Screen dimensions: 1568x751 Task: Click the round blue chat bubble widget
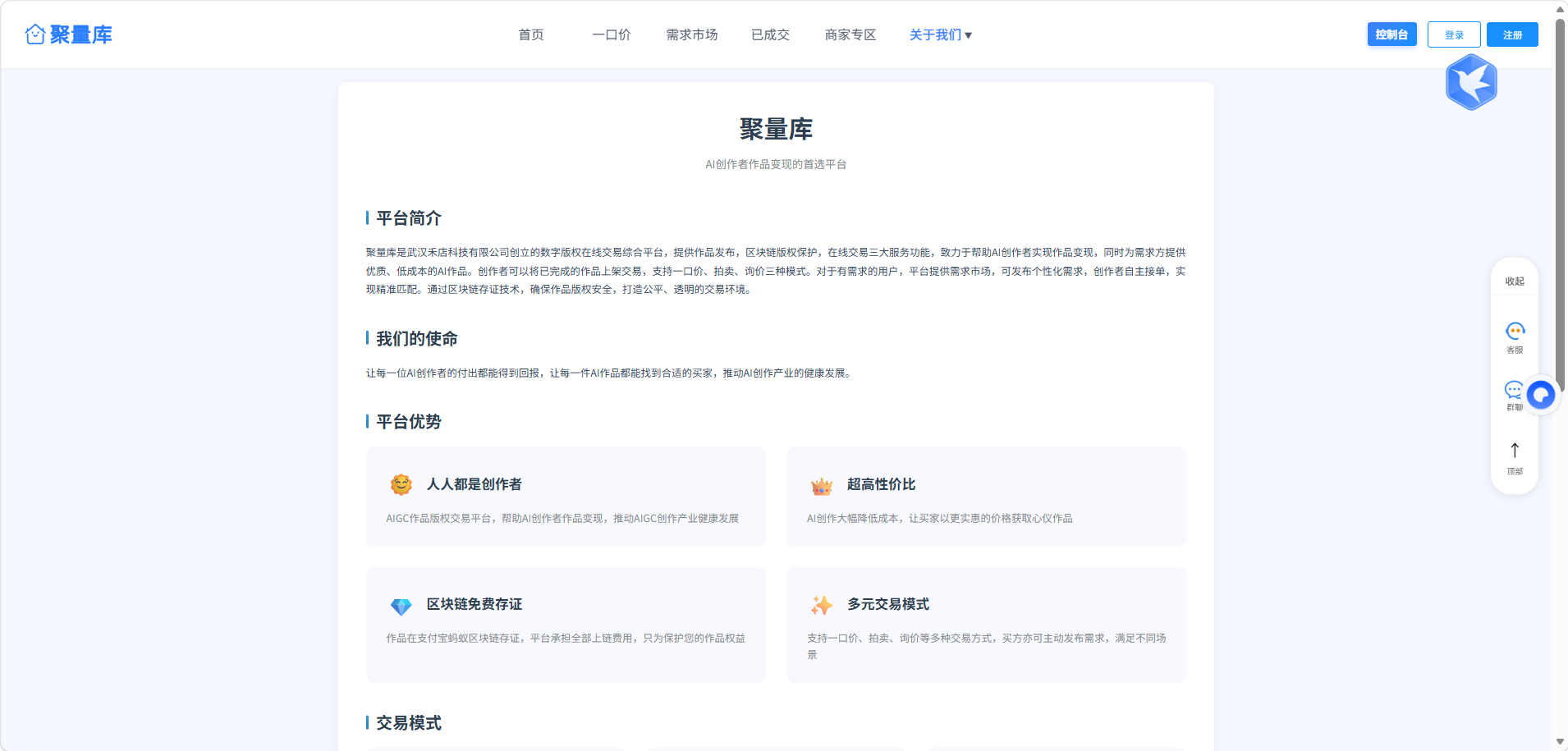point(1541,396)
